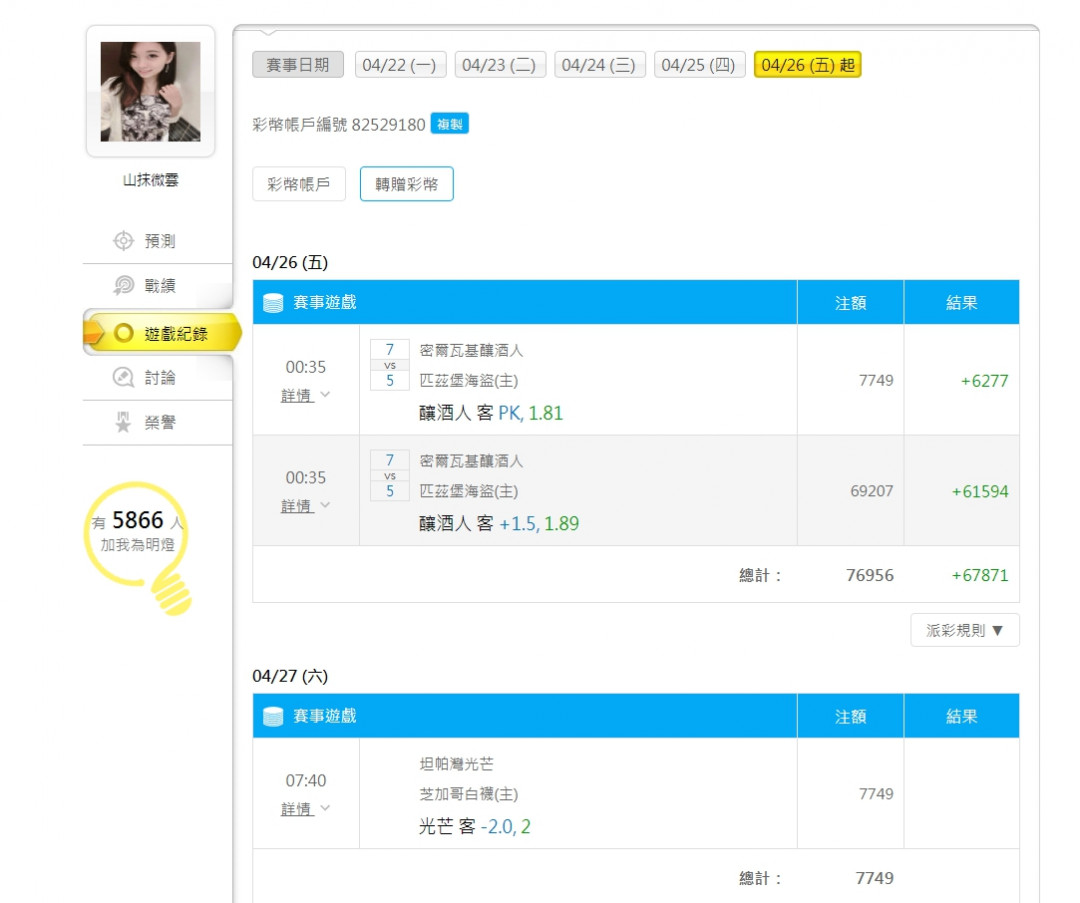1080x903 pixels.
Task: Copy account number with 複製 button
Action: pyautogui.click(x=449, y=124)
